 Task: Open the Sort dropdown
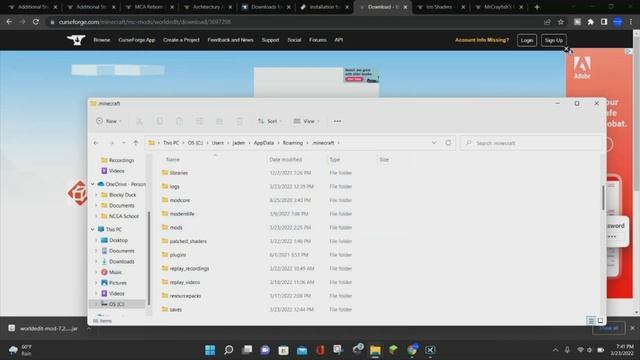coord(269,121)
